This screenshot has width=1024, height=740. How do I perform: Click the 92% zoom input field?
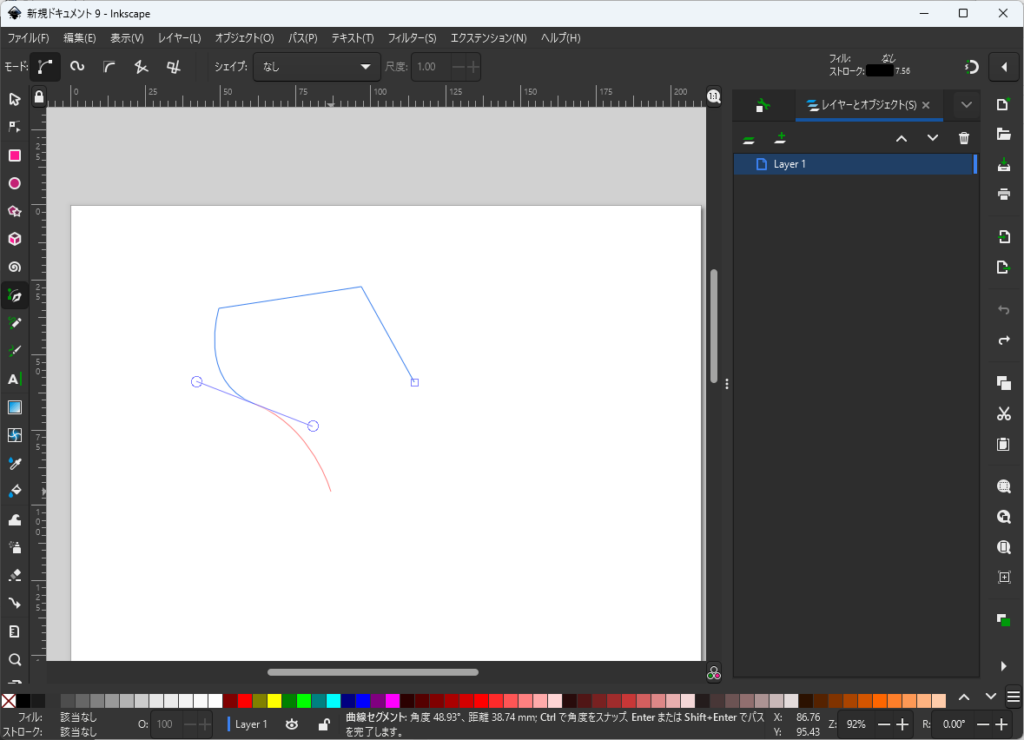(857, 724)
